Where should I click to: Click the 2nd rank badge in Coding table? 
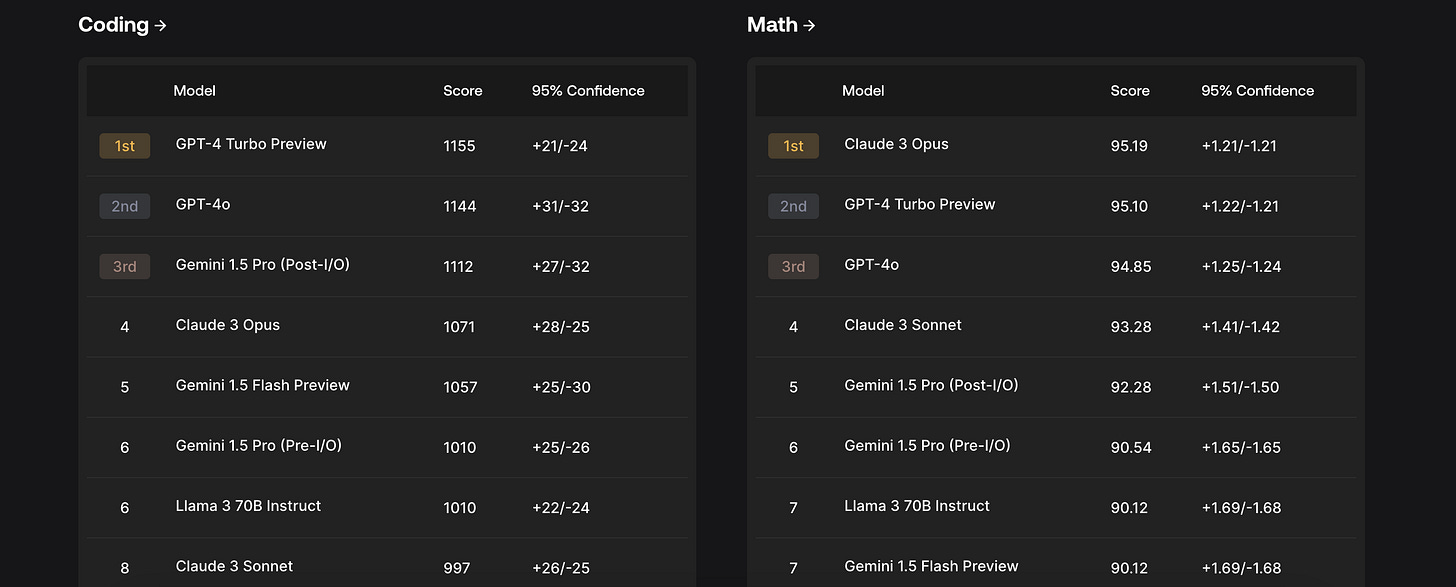click(125, 206)
